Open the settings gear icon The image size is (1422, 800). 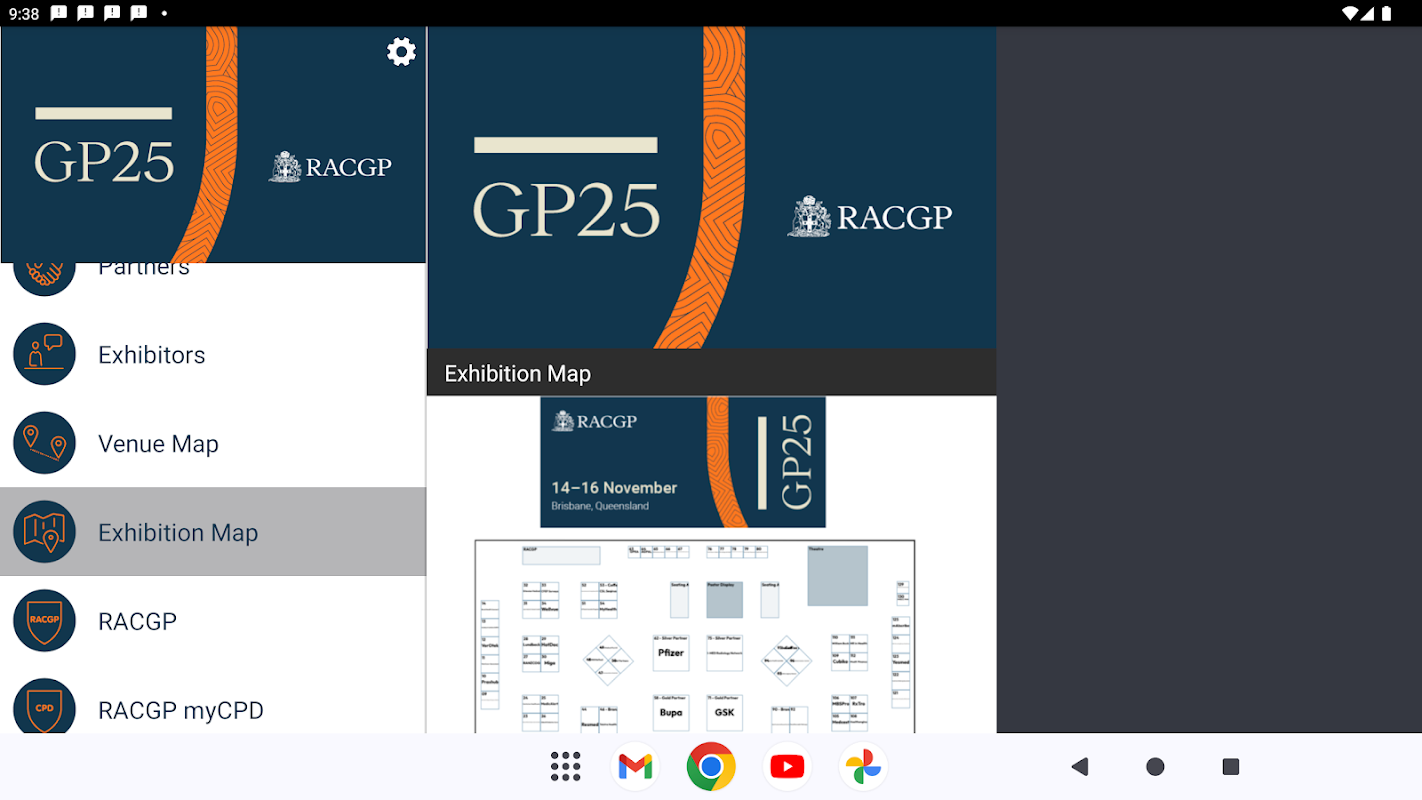401,52
